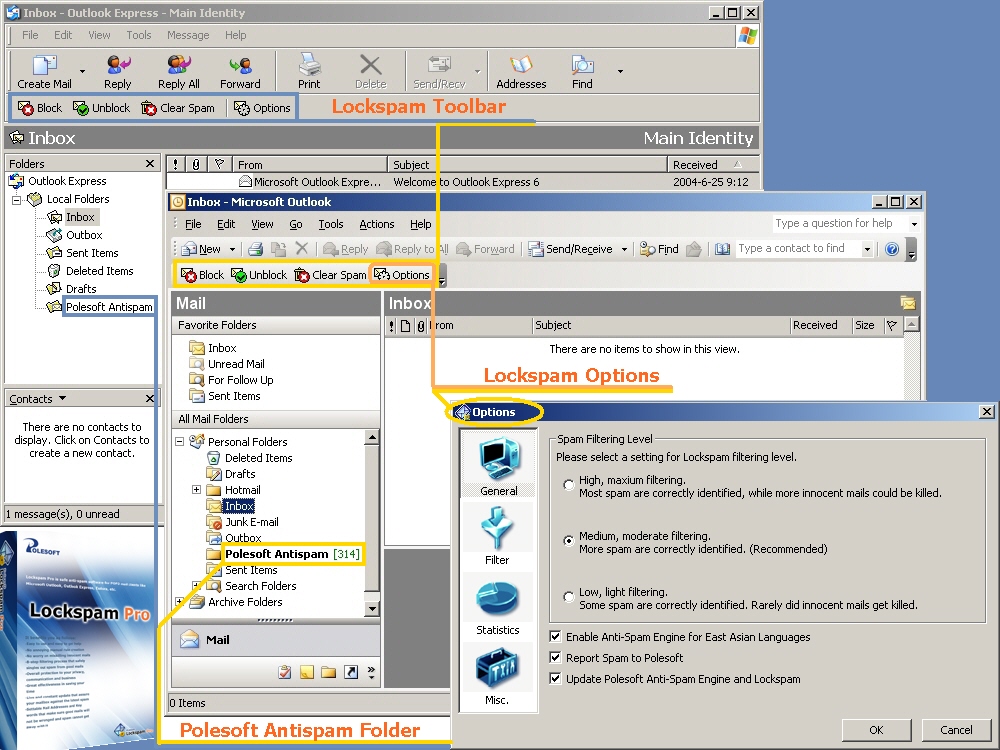The height and width of the screenshot is (750, 1000).
Task: Select Filter page in Options dialog
Action: (x=497, y=534)
